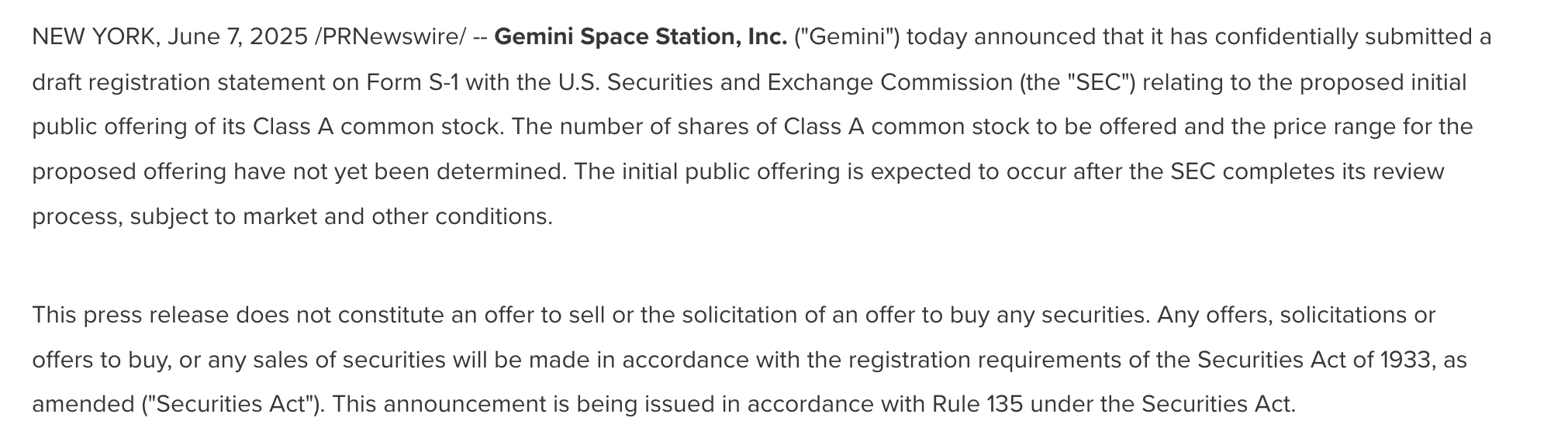This screenshot has width=1568, height=445.
Task: Click the June 7, 2025 date
Action: pos(237,37)
